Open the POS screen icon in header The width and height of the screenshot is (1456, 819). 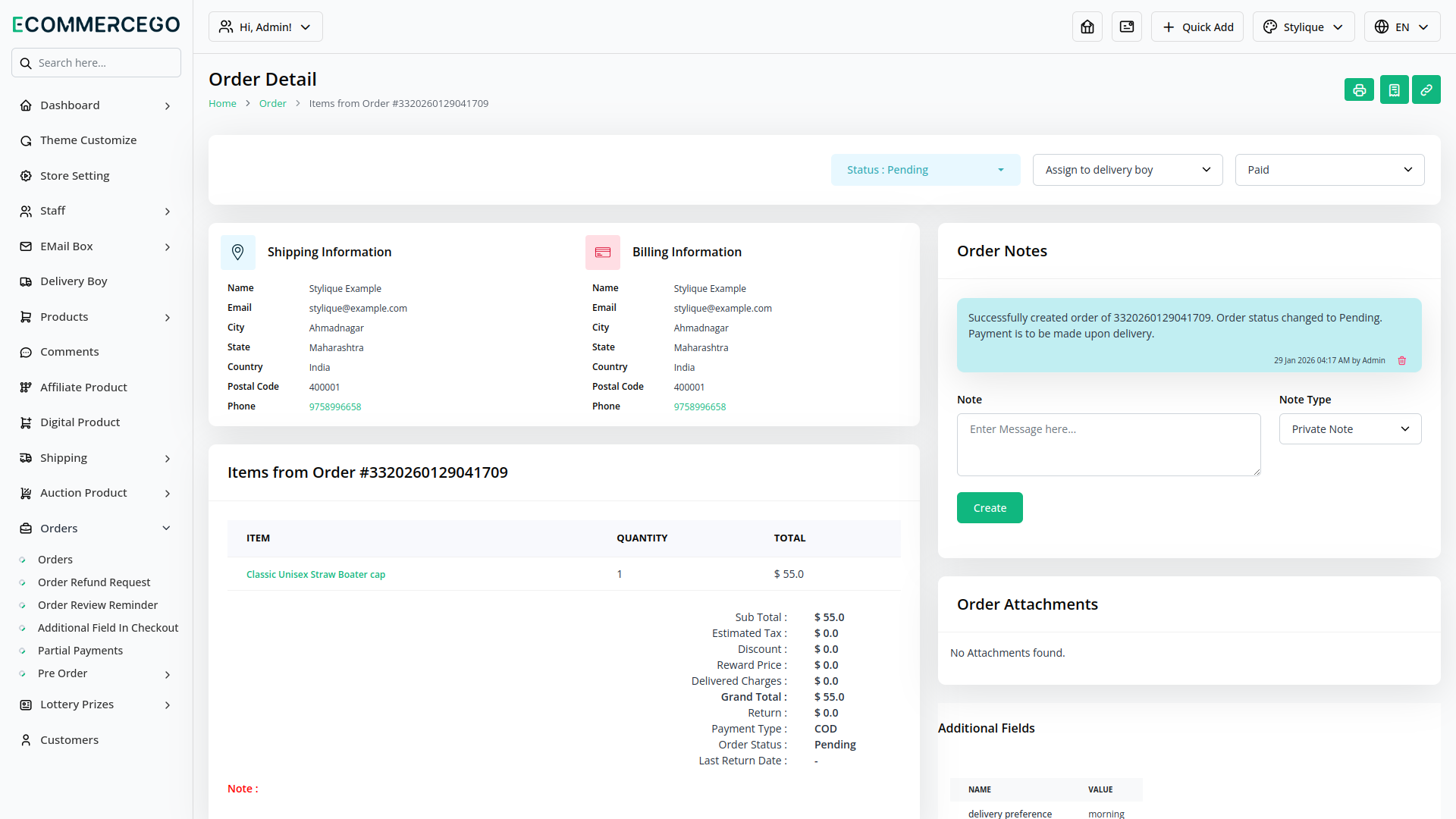point(1127,27)
